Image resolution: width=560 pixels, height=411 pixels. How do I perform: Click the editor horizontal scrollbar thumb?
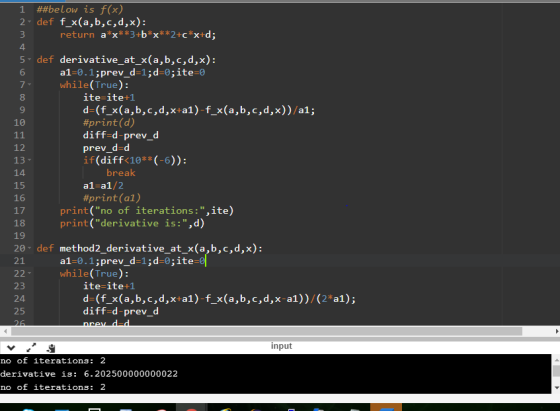click(x=266, y=331)
